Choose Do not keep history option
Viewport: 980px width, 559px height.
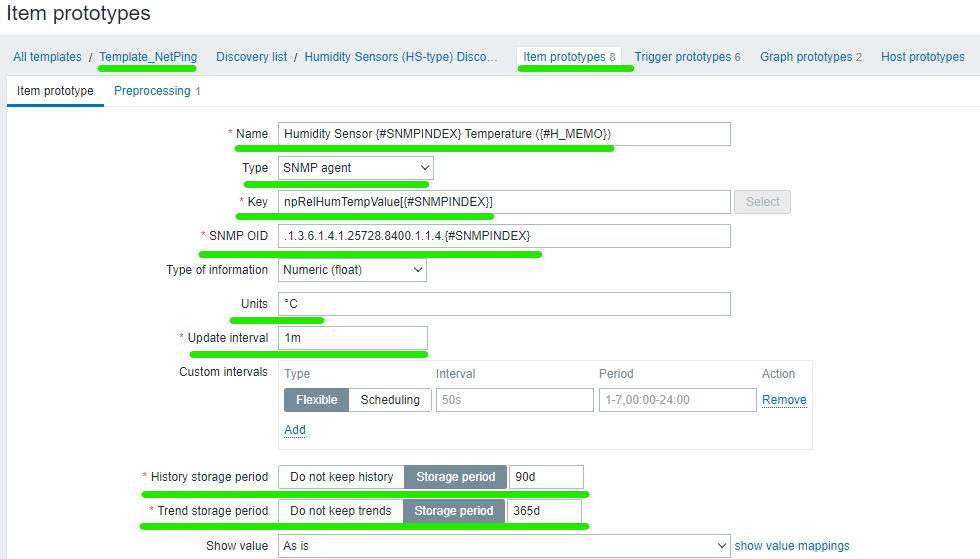tap(341, 477)
